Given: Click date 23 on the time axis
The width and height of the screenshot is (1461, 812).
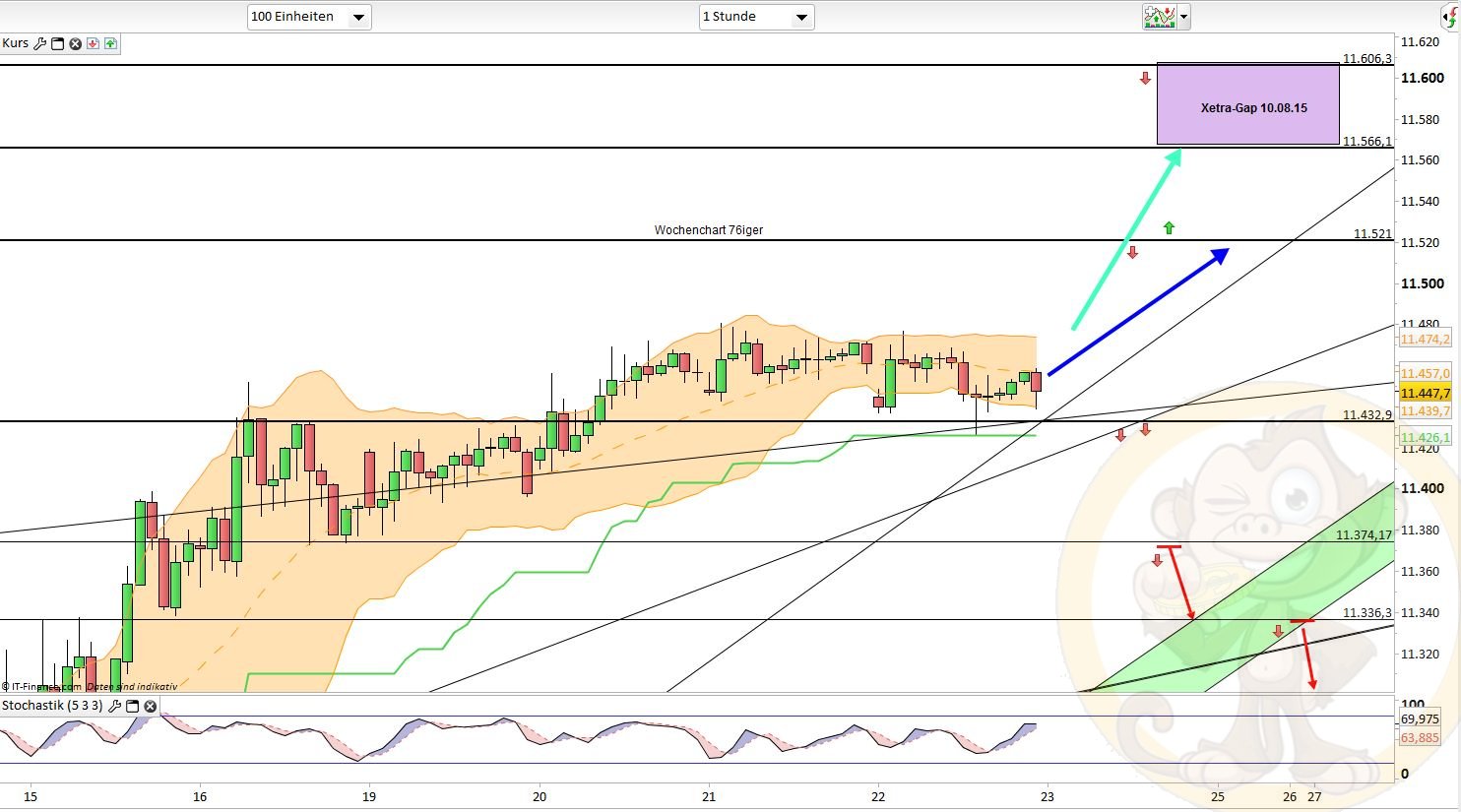Looking at the screenshot, I should [1048, 796].
